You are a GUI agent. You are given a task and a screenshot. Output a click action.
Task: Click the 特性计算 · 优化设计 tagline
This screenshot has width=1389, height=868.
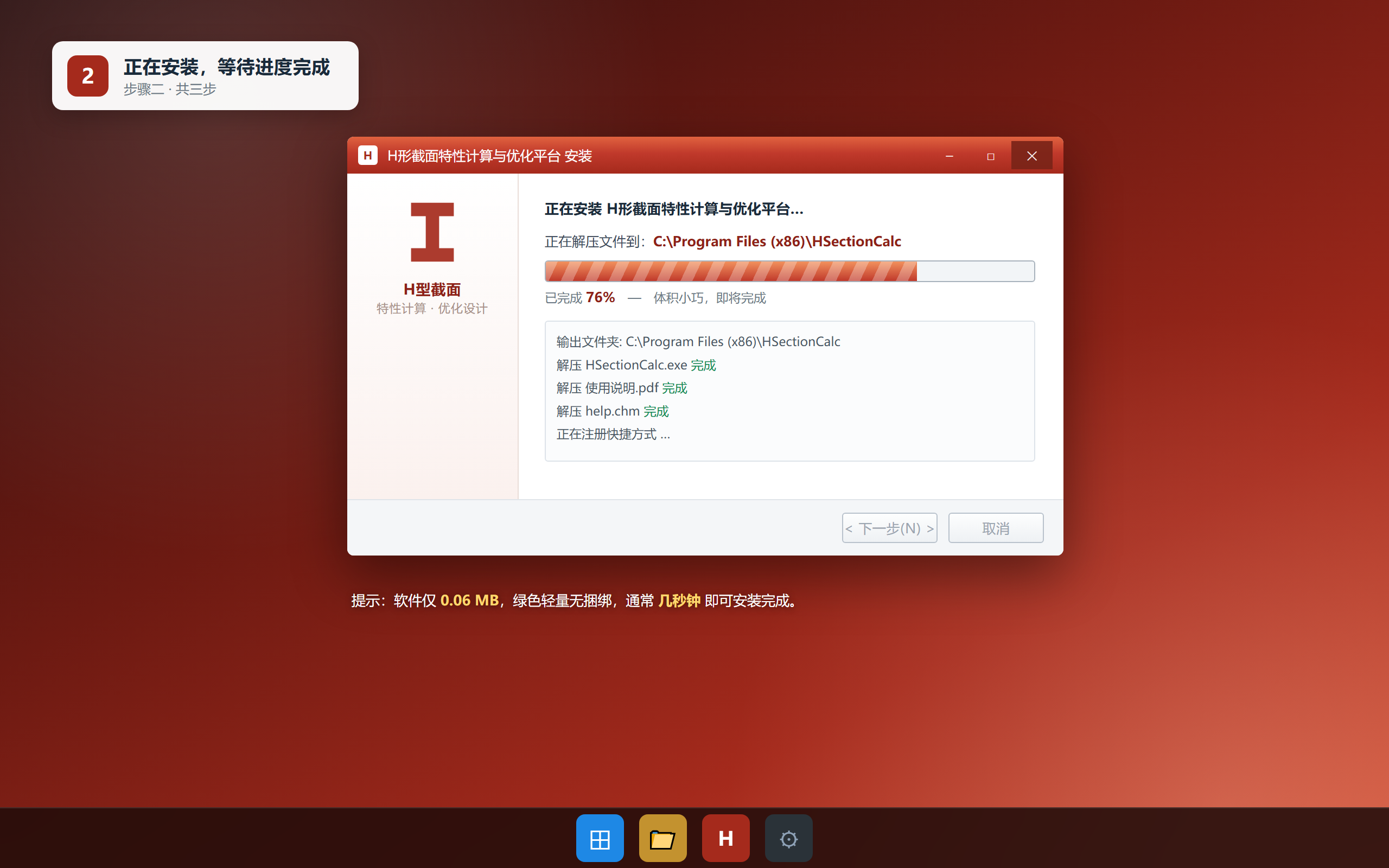click(x=432, y=308)
